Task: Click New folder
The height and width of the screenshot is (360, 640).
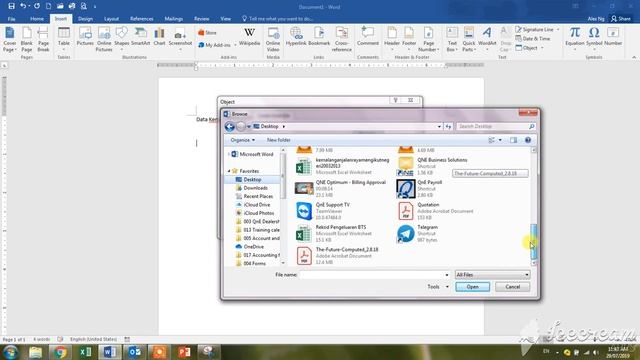Action: pos(278,140)
